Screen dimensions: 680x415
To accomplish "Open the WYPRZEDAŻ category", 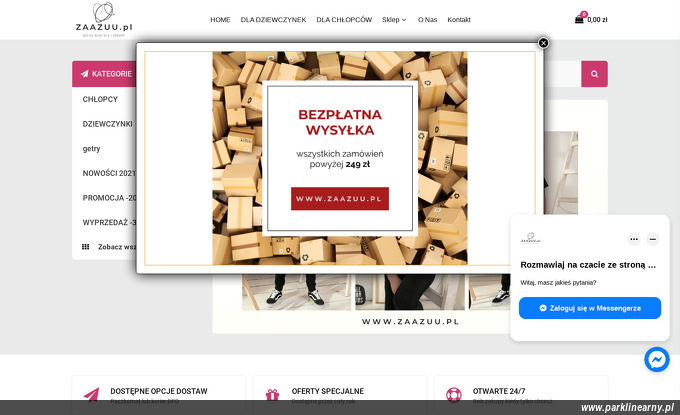I will click(109, 222).
